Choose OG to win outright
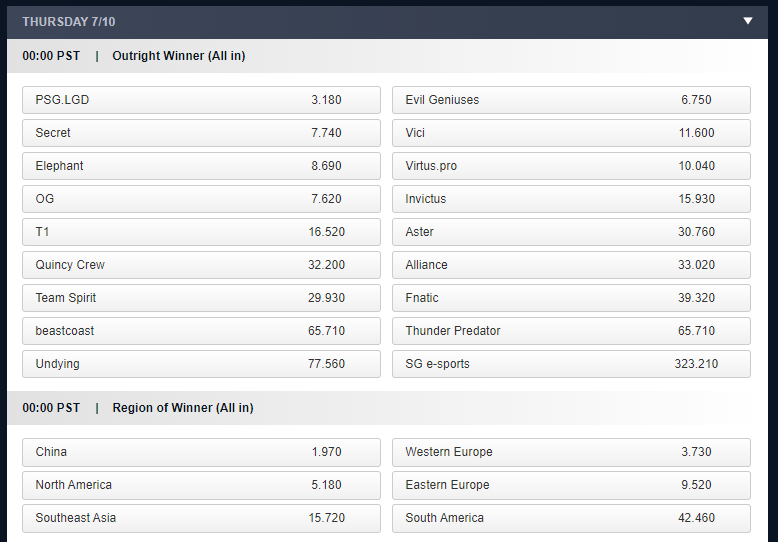The image size is (778, 542). 201,199
